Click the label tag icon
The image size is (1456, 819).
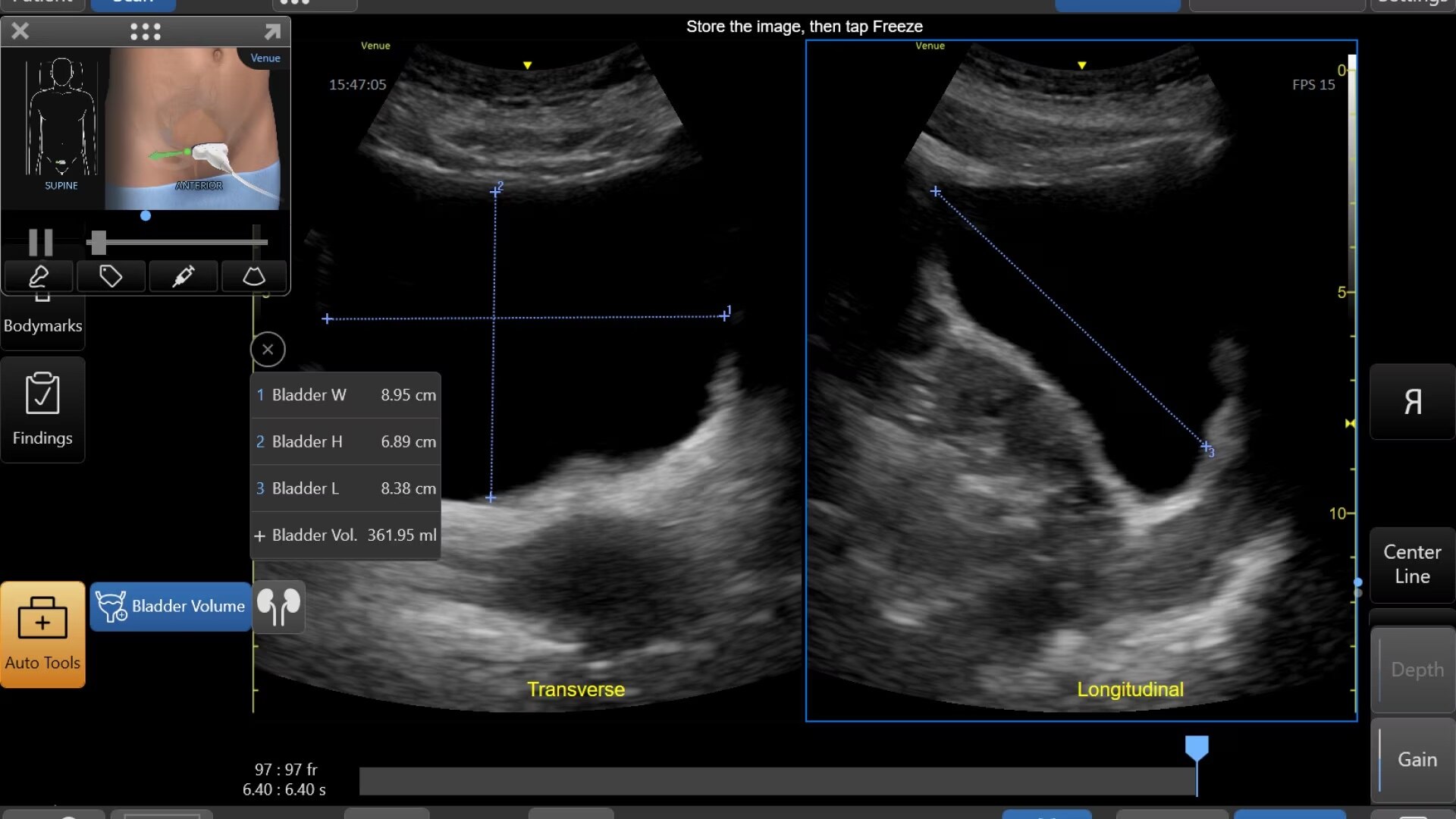tap(111, 276)
